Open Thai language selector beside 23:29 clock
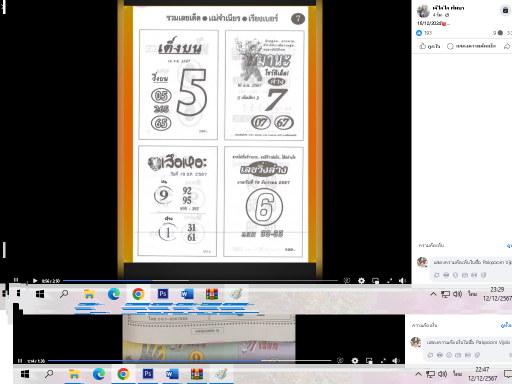This screenshot has width=512, height=384. tap(472, 294)
